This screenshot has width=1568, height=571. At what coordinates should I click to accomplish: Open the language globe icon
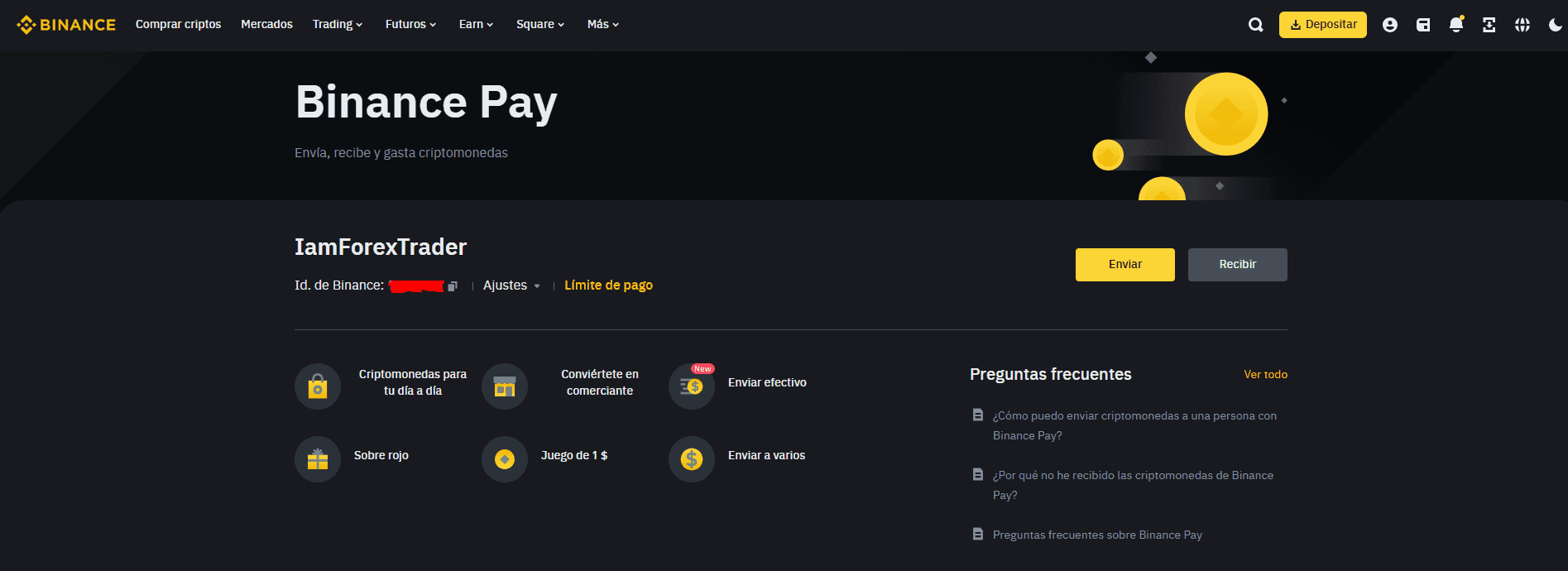pos(1522,25)
